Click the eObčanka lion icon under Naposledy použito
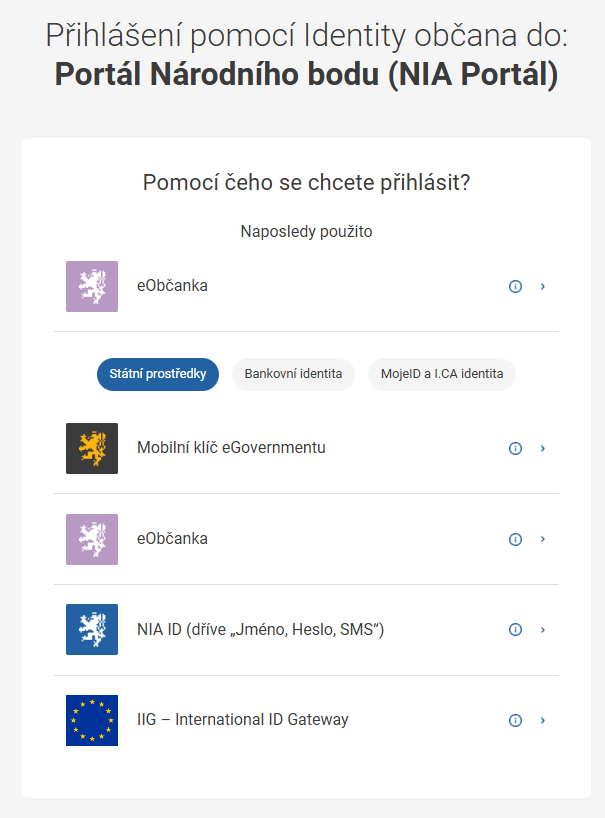This screenshot has height=818, width=605. tap(91, 286)
